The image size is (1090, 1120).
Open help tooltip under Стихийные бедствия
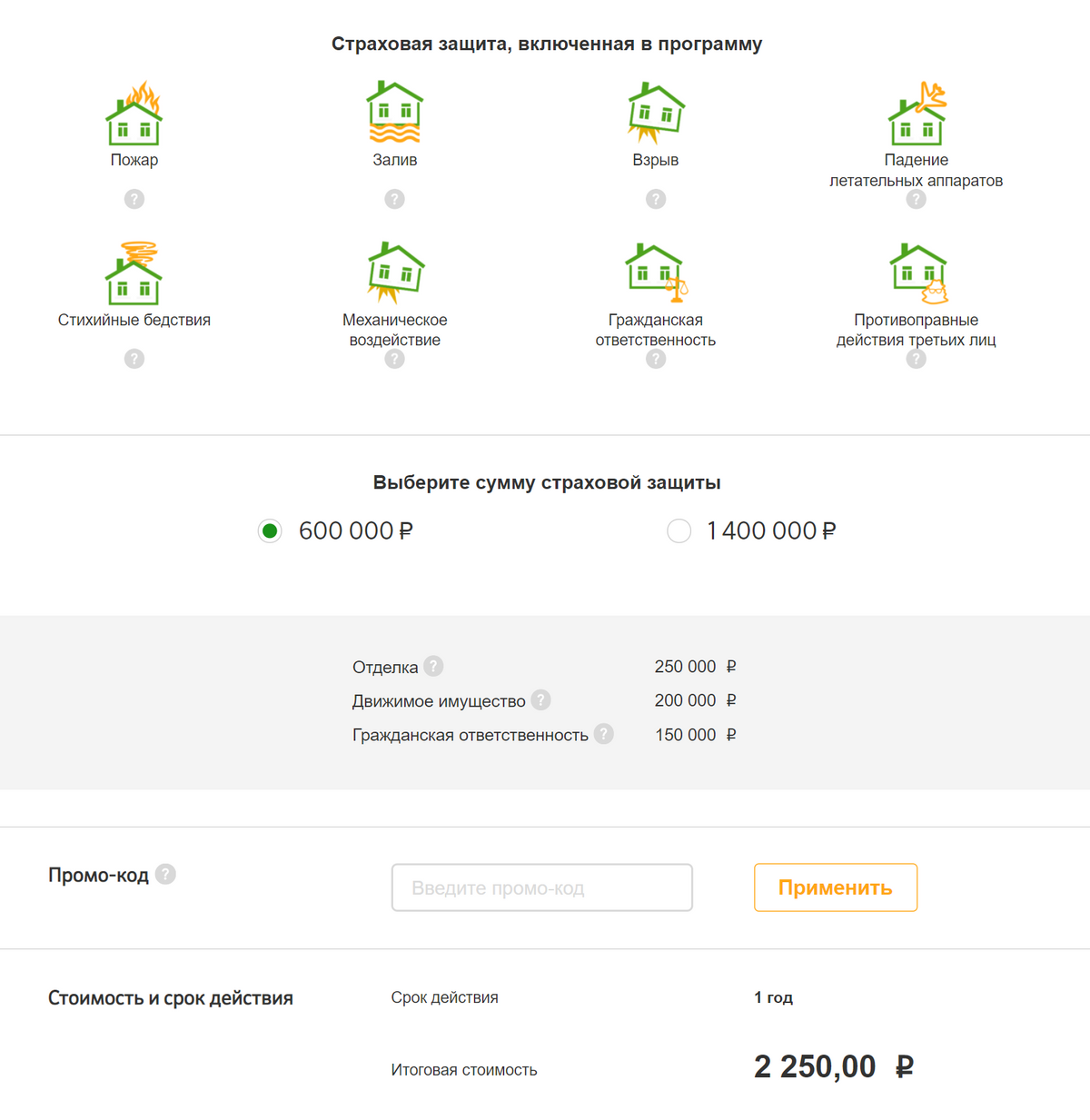point(134,359)
